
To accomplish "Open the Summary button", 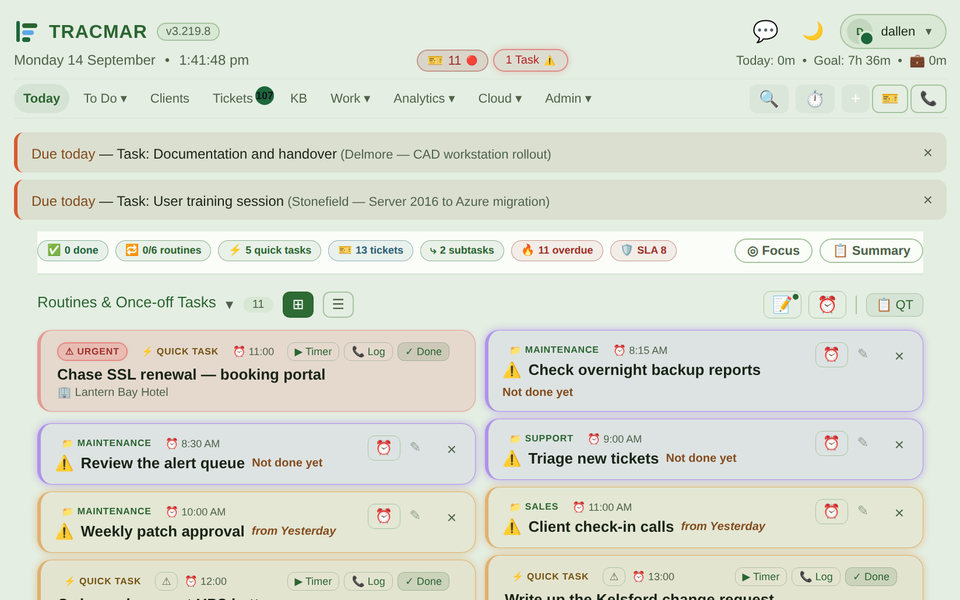I will [x=871, y=251].
